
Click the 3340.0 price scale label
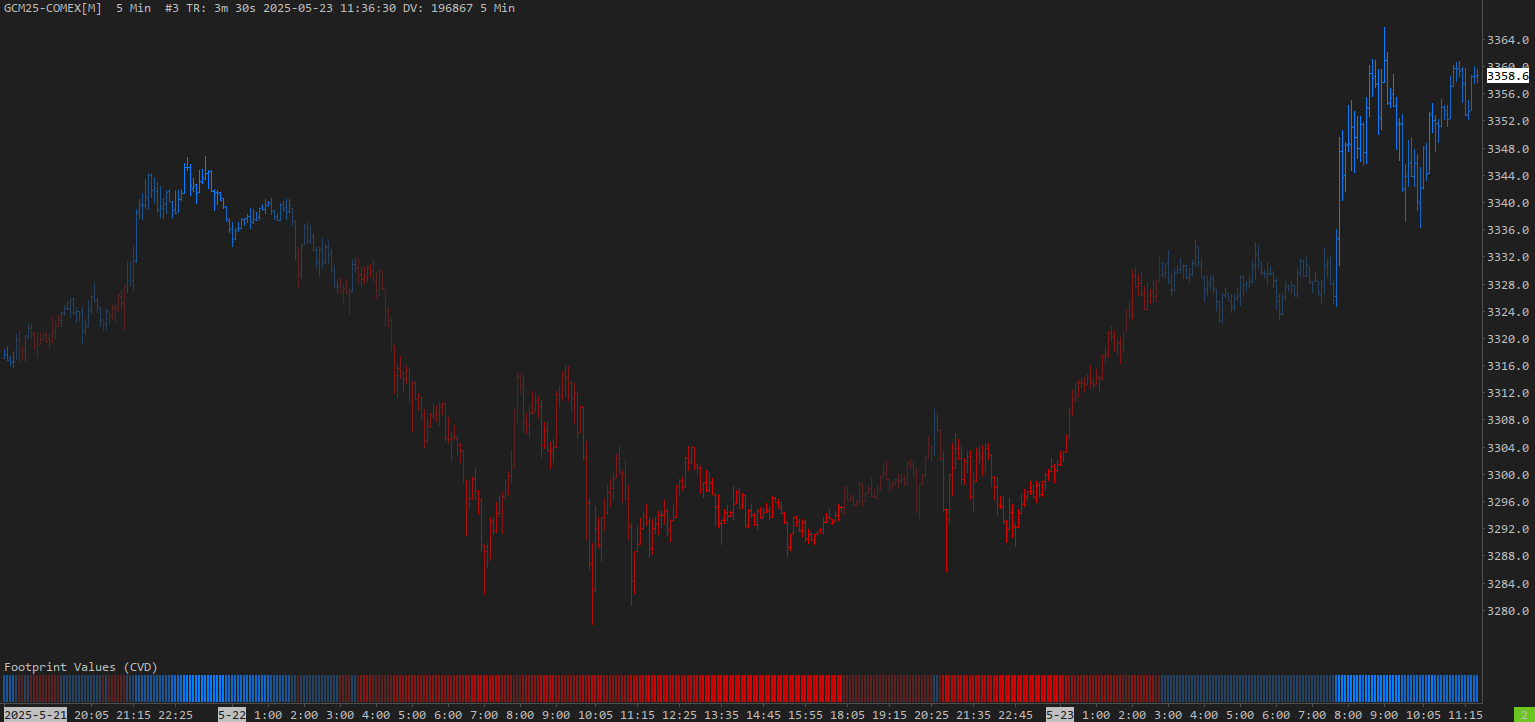point(1508,203)
